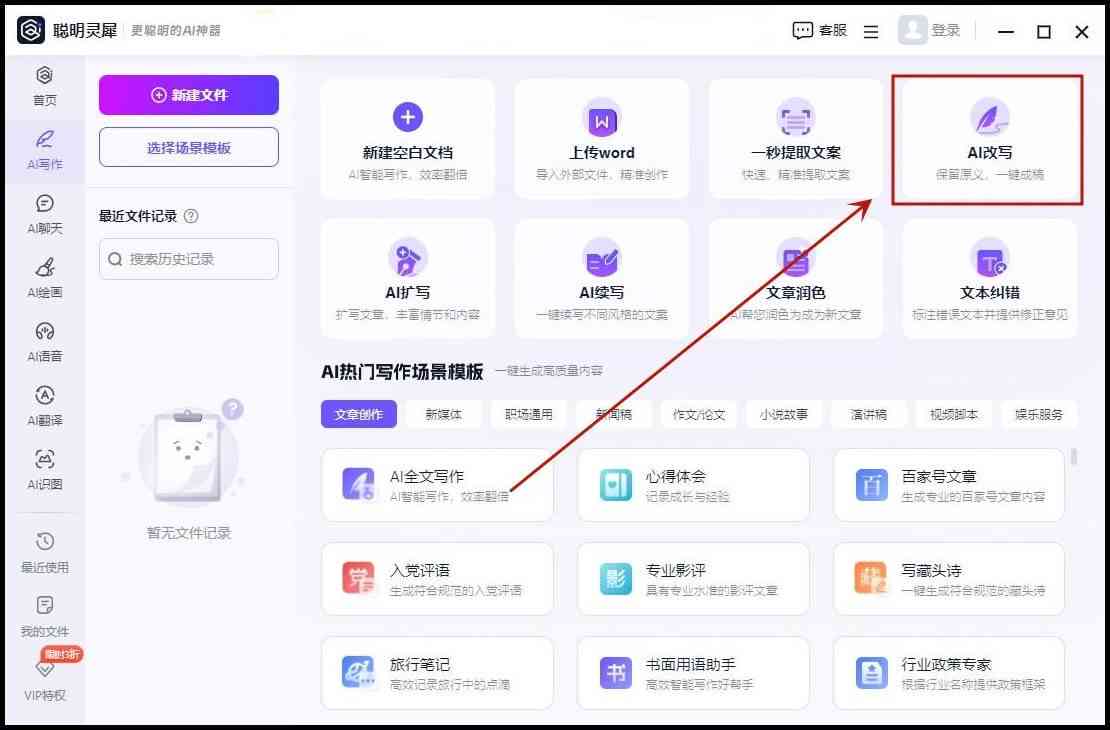Click the 暂无文件记录 clipboard illustration
The image size is (1110, 730).
(187, 455)
